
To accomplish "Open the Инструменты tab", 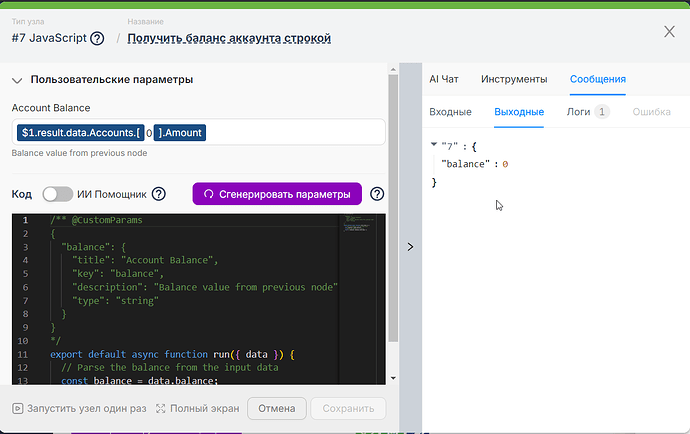I will [514, 79].
